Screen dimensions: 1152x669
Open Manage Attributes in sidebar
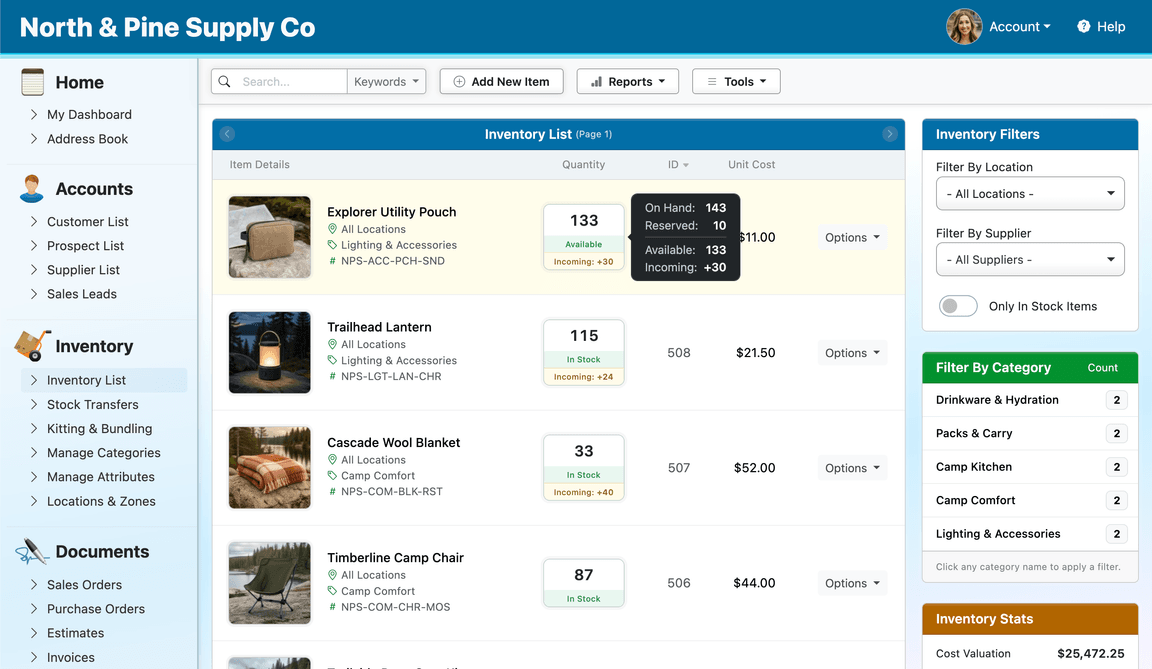(101, 477)
